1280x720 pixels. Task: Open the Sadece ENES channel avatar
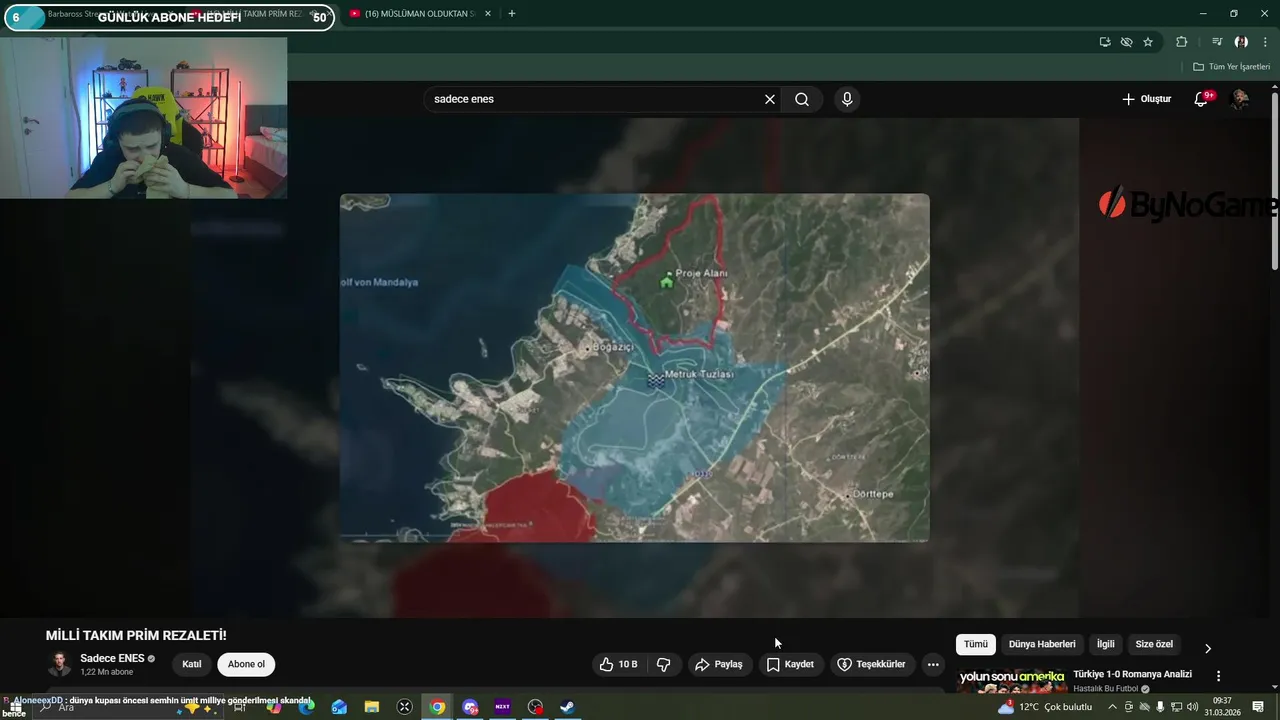click(x=60, y=664)
